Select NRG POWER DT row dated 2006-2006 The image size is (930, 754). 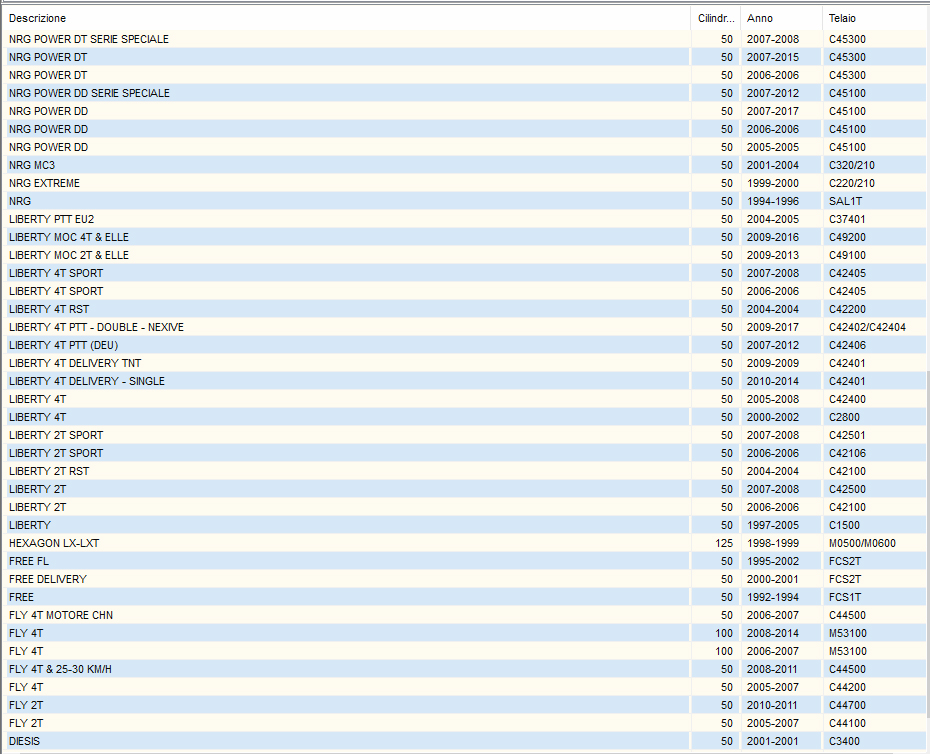(x=464, y=75)
